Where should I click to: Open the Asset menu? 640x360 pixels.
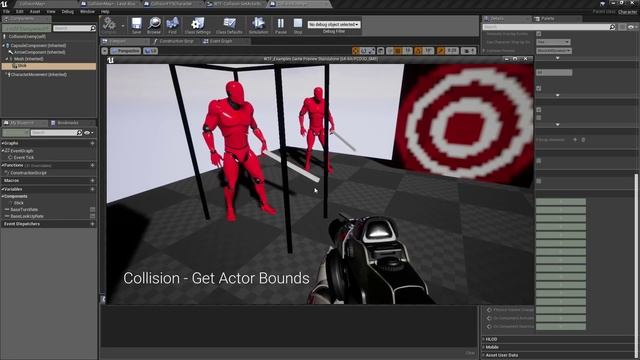pos(35,11)
